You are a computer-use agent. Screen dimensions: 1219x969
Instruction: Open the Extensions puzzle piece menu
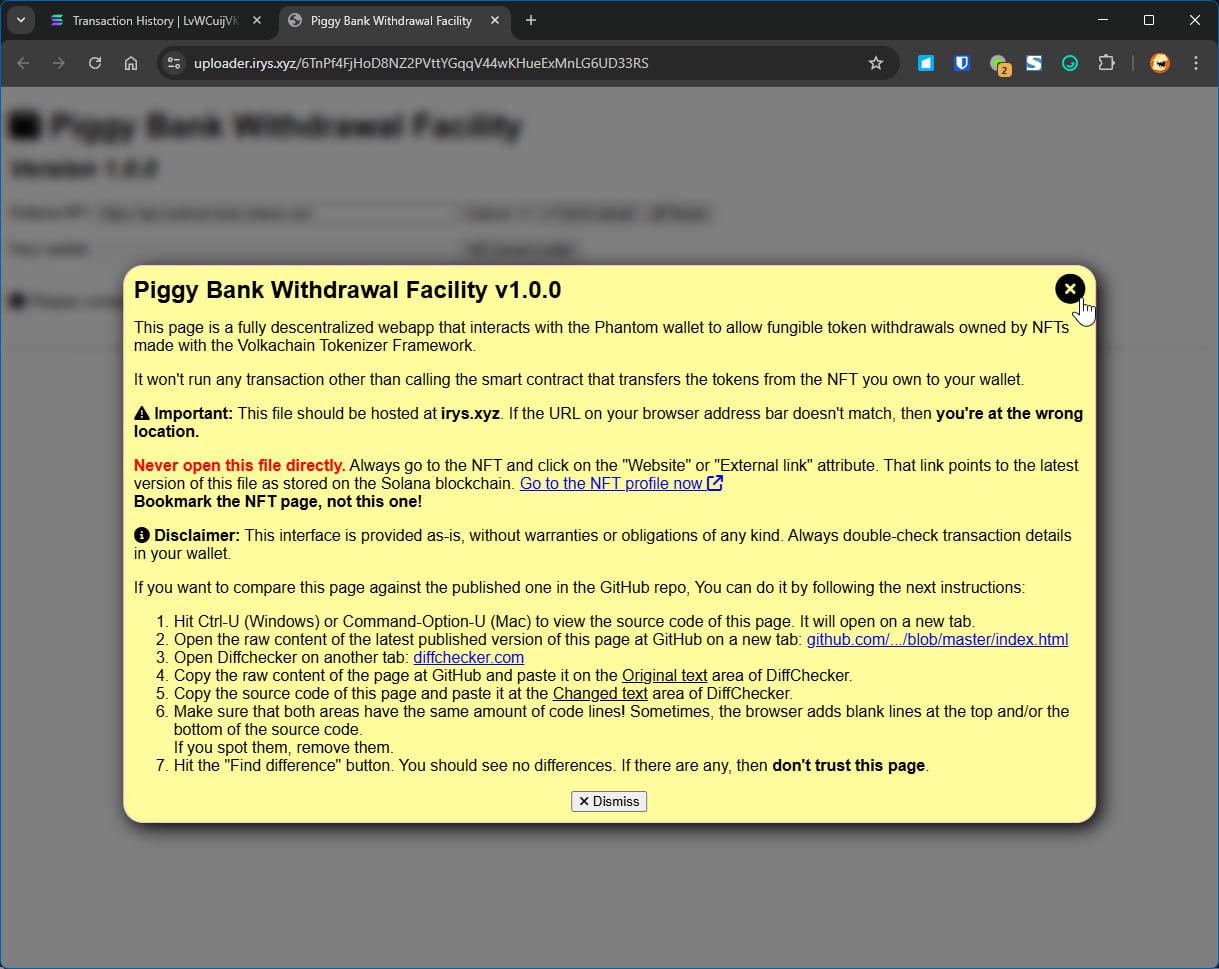click(x=1106, y=63)
